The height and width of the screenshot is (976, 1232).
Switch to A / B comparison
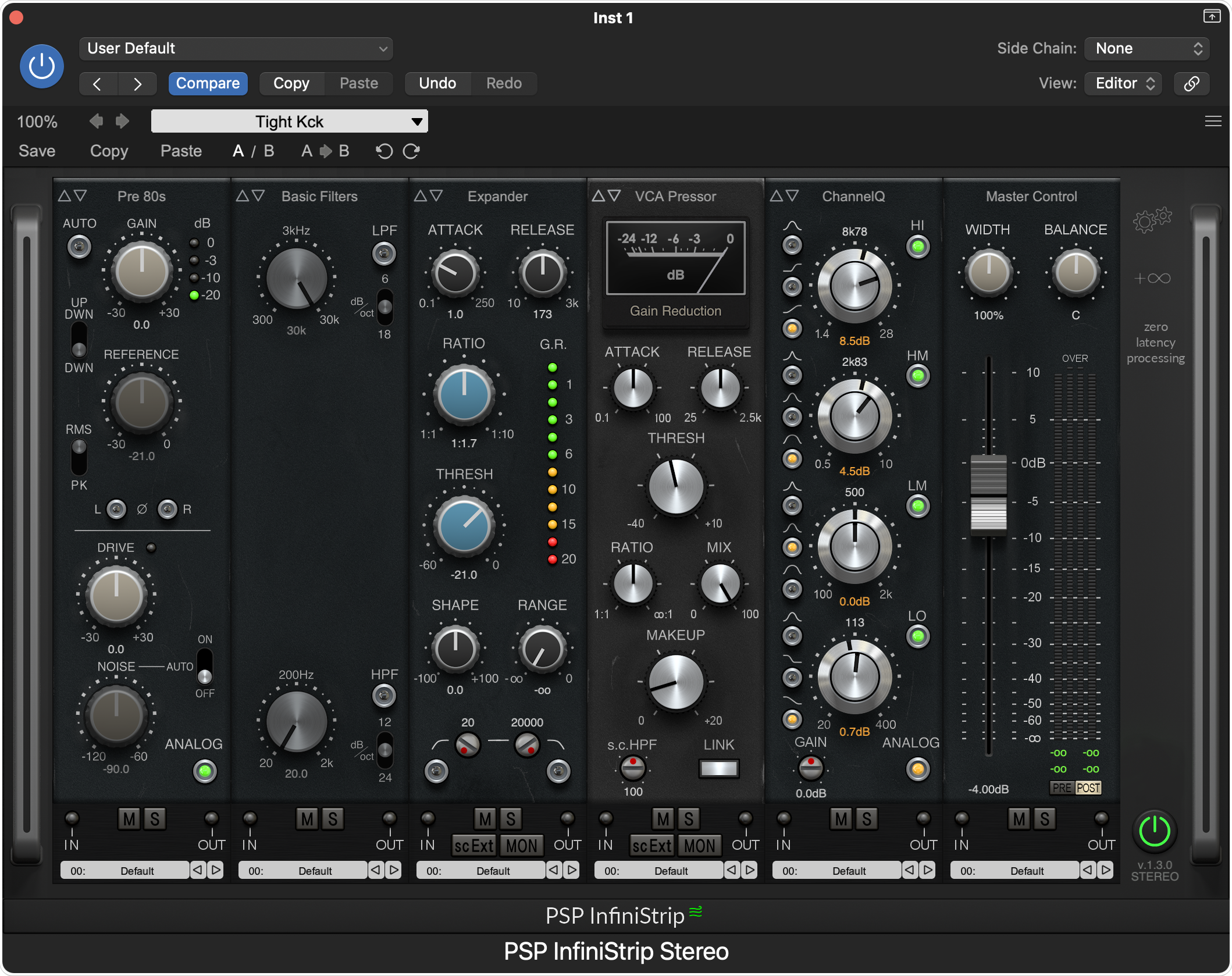click(x=253, y=151)
